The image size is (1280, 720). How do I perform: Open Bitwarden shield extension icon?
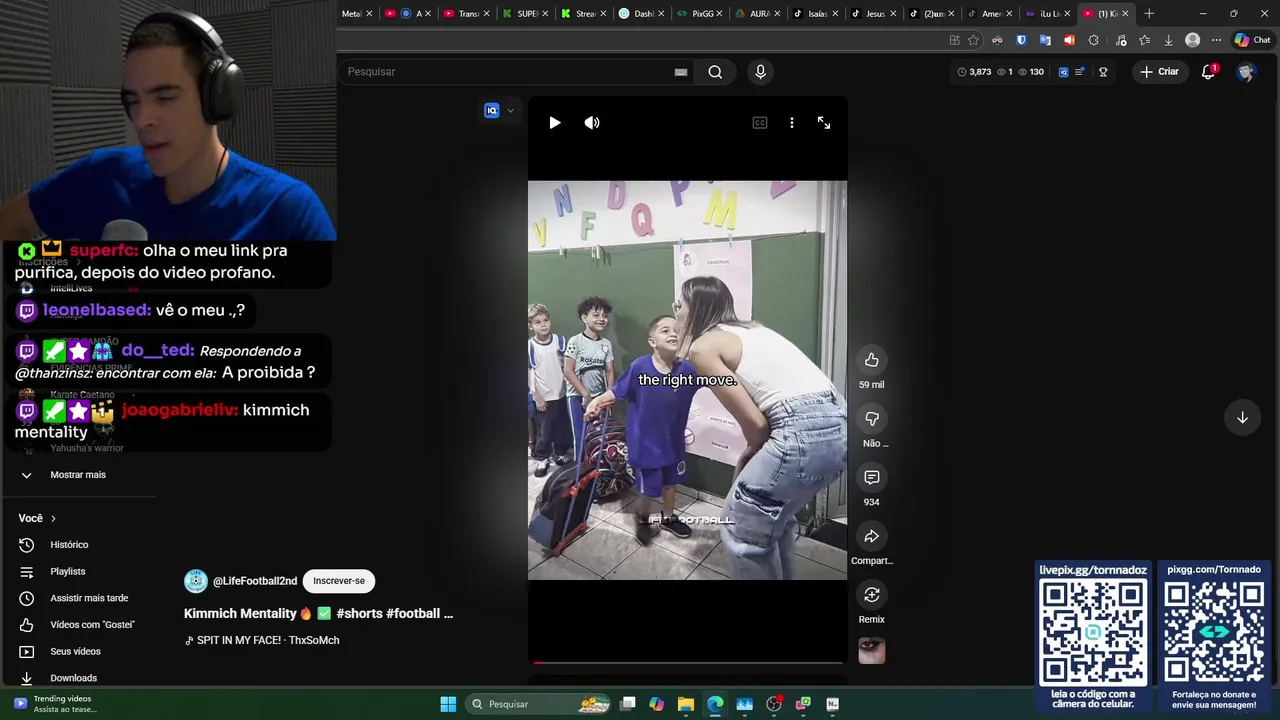1021,40
